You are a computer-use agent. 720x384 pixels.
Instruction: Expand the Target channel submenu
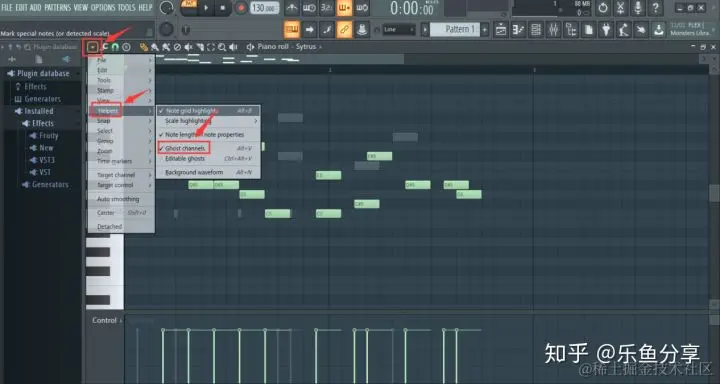122,175
